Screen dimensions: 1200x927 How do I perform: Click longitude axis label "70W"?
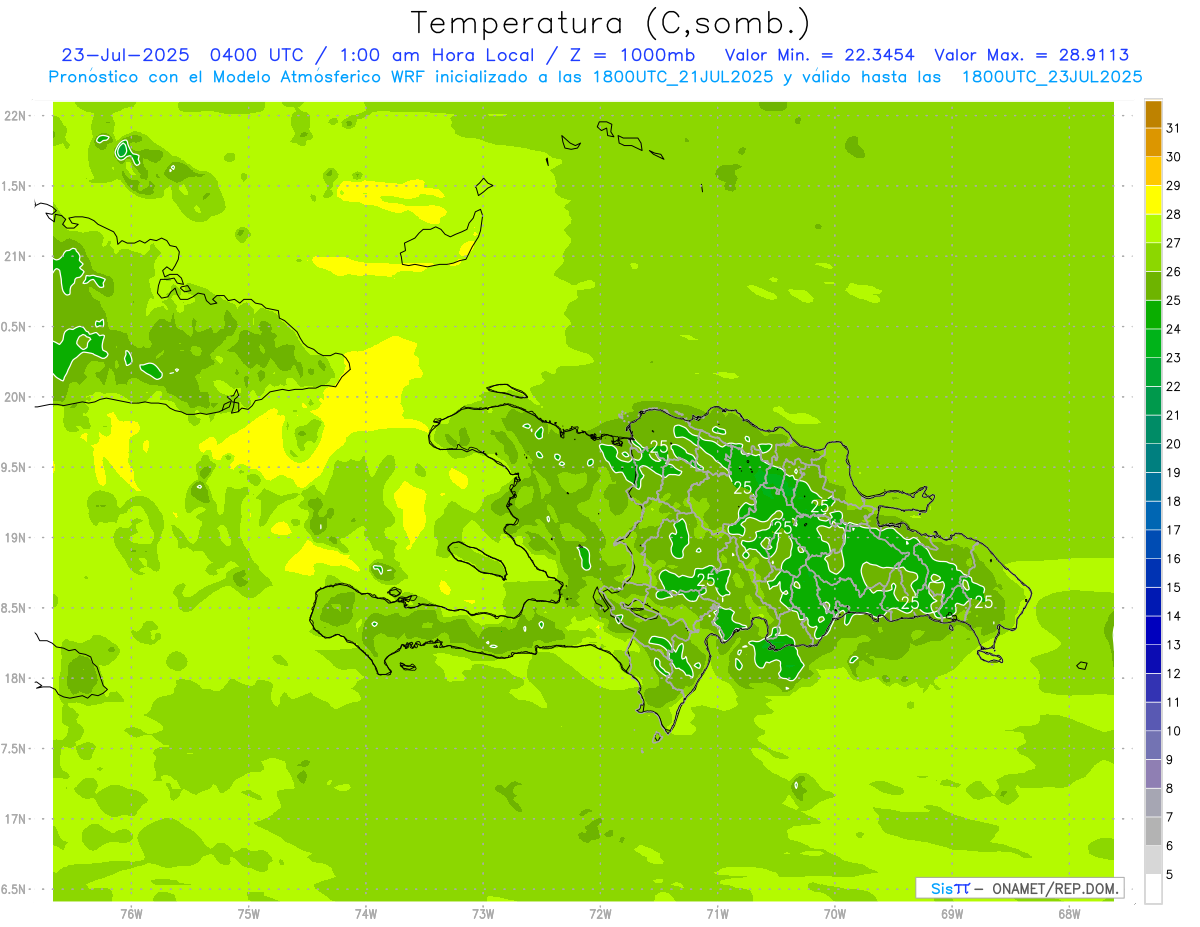(835, 913)
